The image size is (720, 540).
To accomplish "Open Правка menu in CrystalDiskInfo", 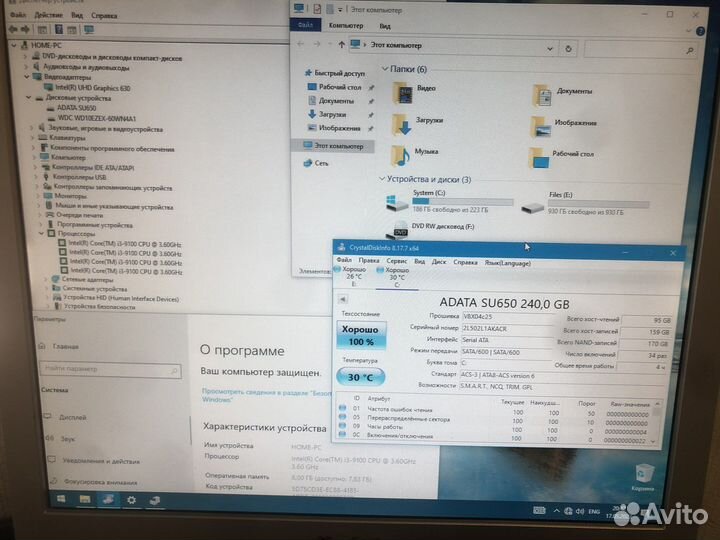I will [x=369, y=260].
